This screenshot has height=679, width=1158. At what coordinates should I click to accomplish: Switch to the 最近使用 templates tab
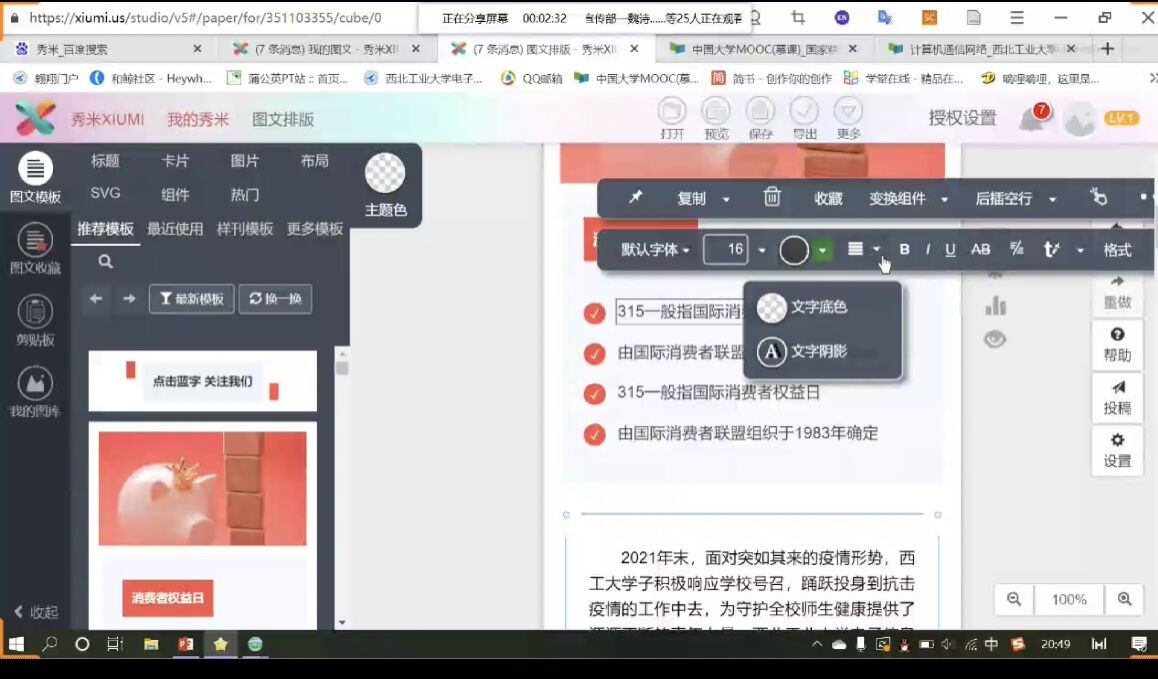coord(175,229)
